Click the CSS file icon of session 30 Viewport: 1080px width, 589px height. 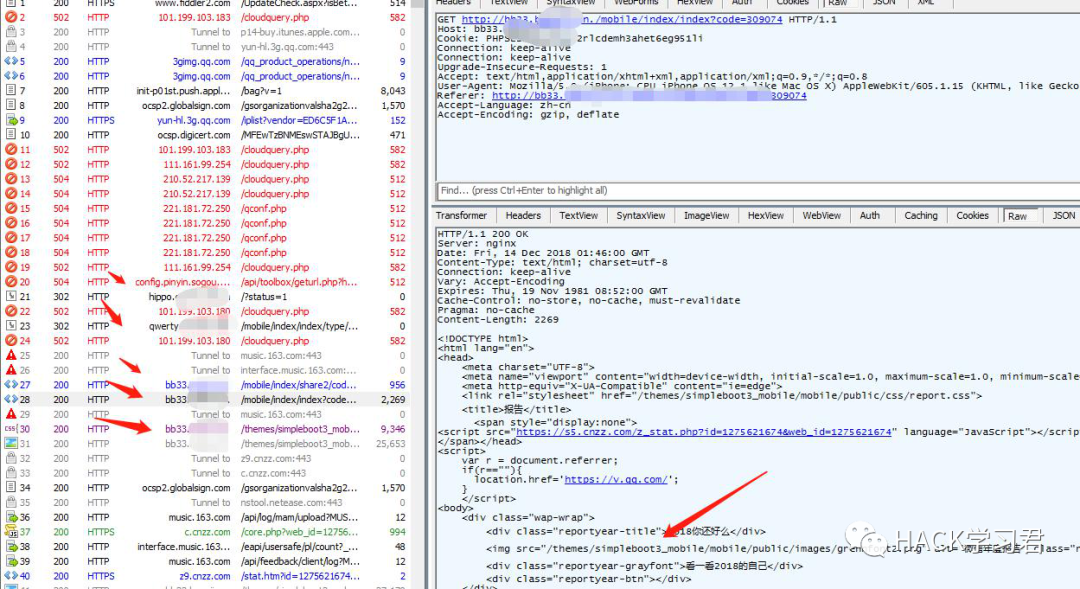pos(11,428)
